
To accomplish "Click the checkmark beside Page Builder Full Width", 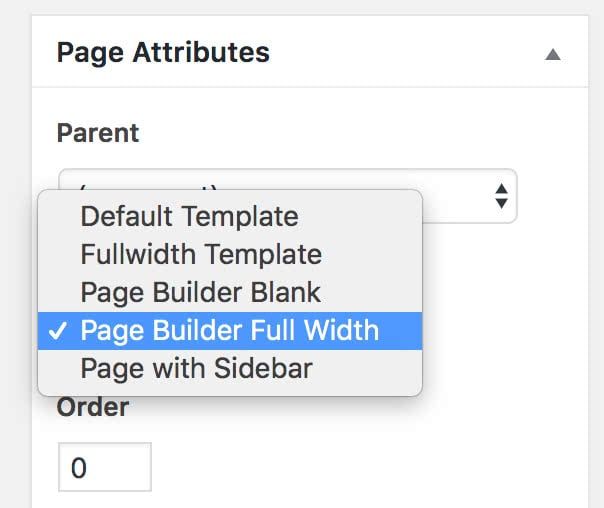I will point(58,331).
